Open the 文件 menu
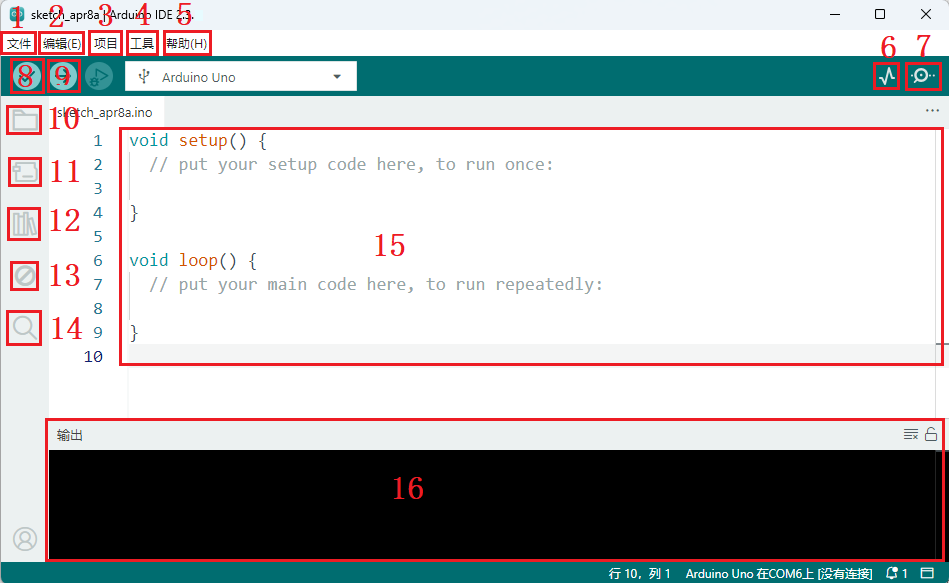Image resolution: width=949 pixels, height=583 pixels. (x=19, y=44)
